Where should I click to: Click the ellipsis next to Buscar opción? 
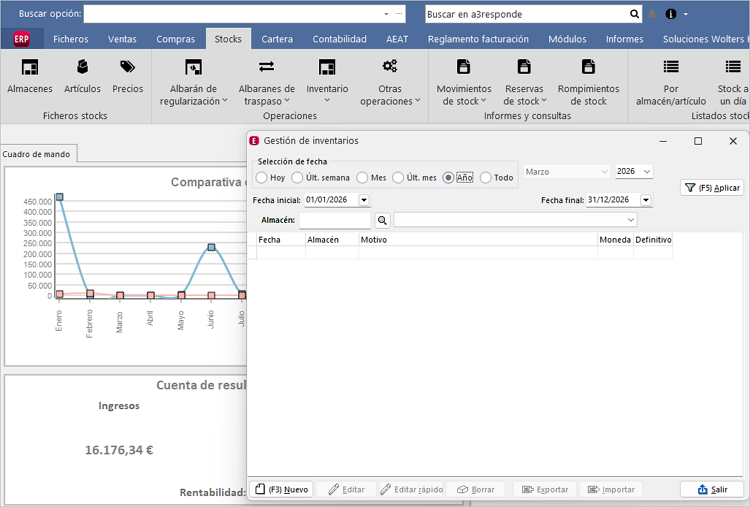pyautogui.click(x=399, y=14)
